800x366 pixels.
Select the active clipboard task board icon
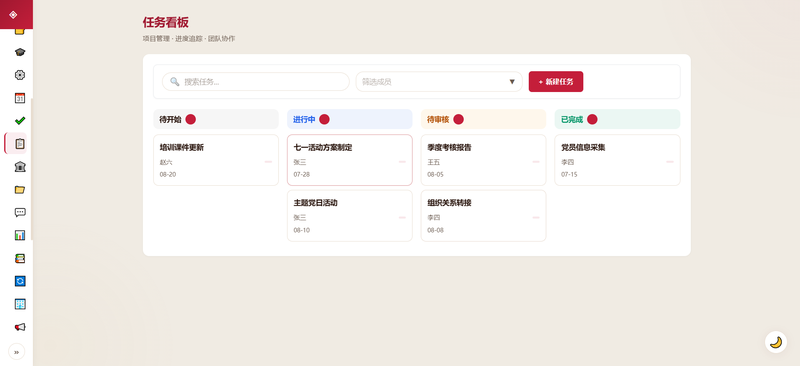pyautogui.click(x=20, y=143)
